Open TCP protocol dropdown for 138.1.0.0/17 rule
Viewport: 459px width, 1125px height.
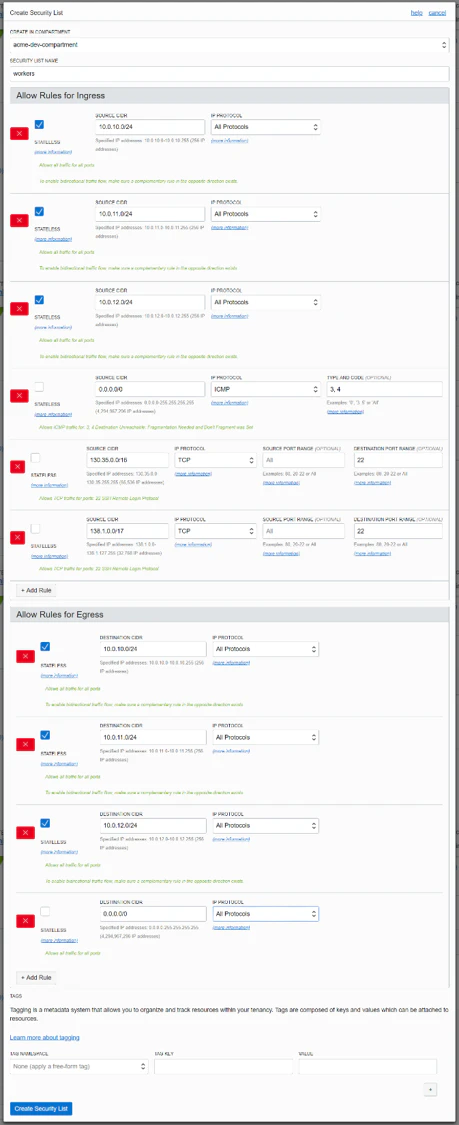click(215, 531)
